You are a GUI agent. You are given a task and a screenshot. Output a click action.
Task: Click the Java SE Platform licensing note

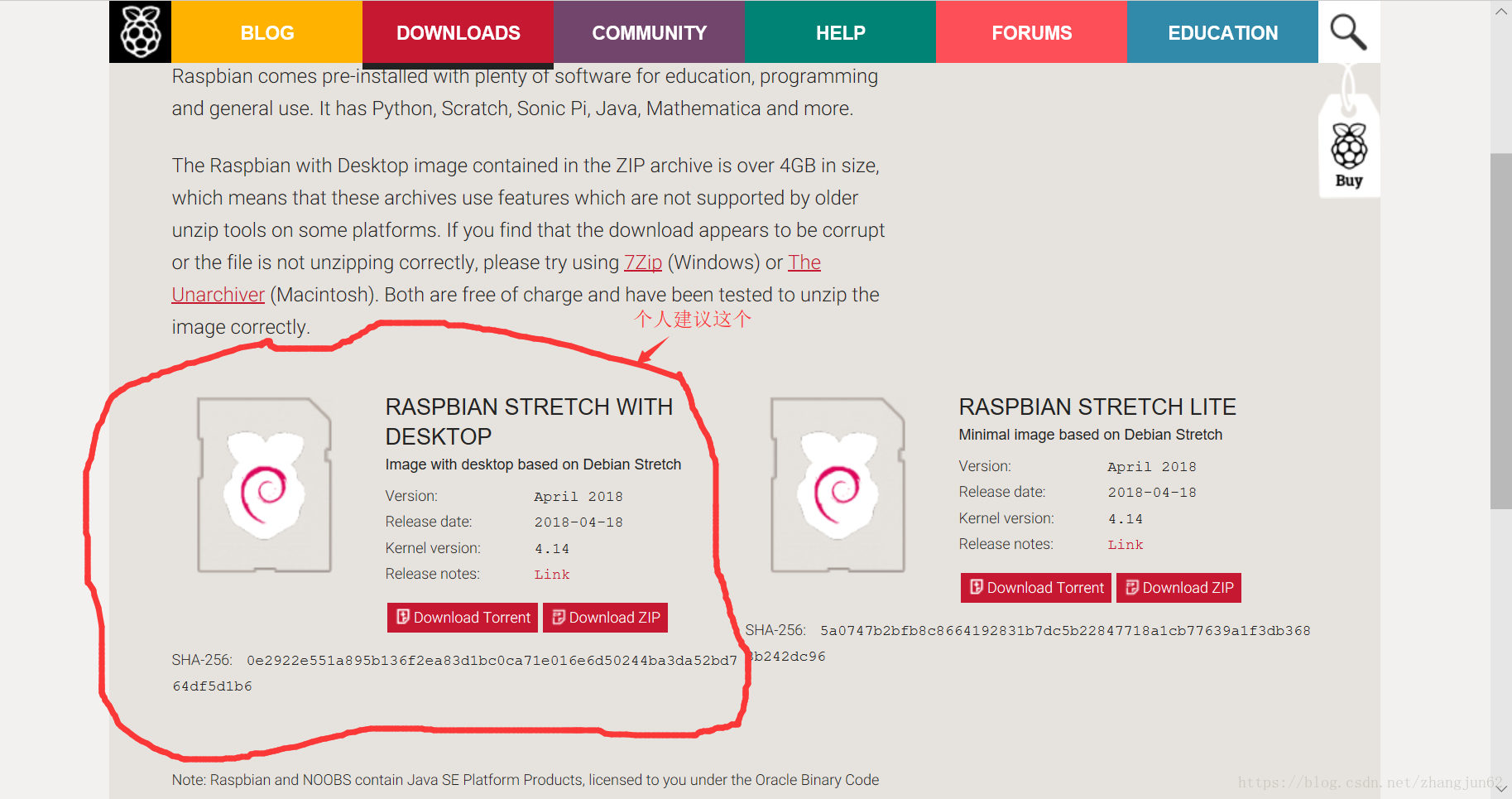click(x=526, y=780)
